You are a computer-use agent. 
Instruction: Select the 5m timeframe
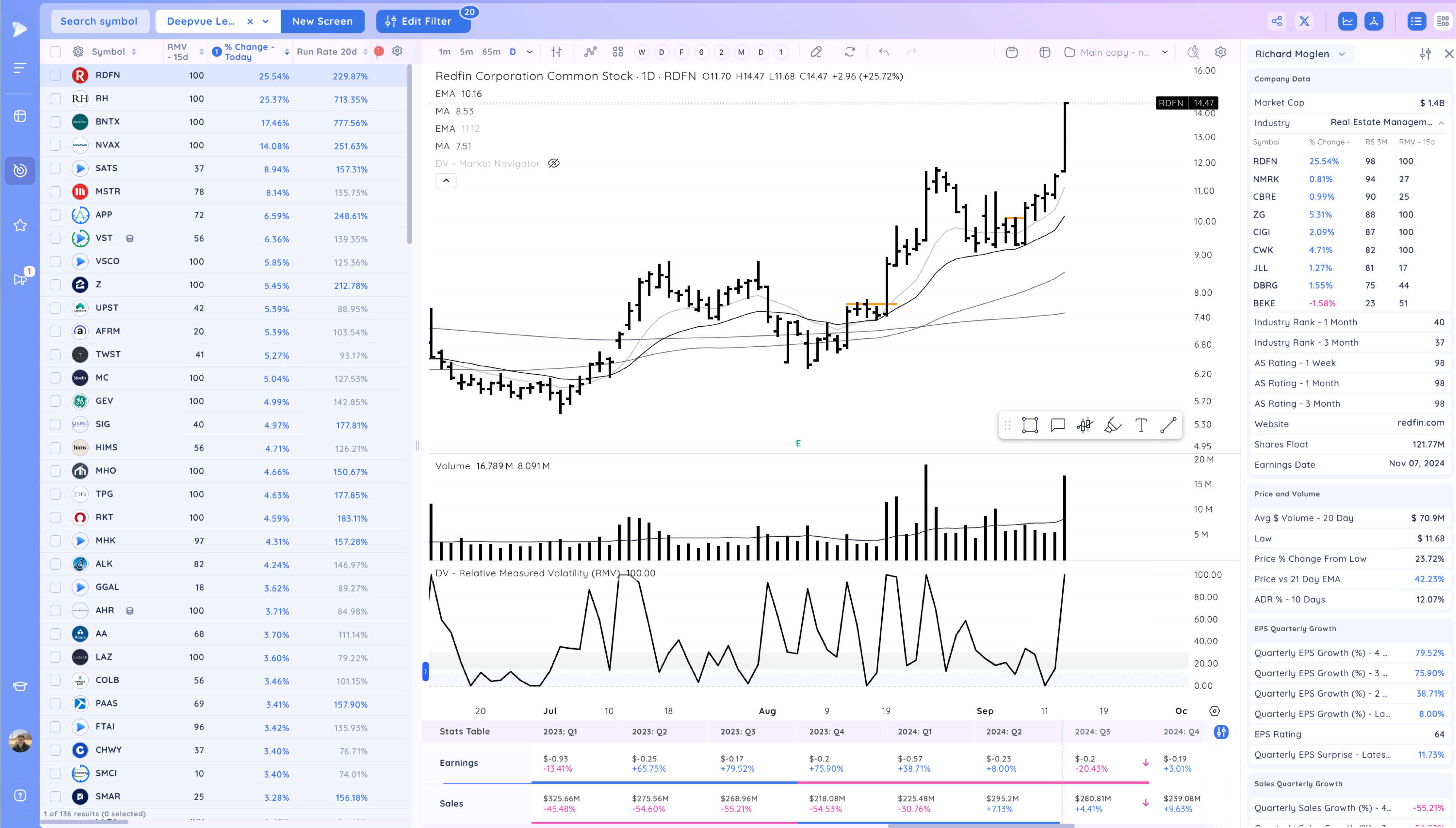pos(466,52)
